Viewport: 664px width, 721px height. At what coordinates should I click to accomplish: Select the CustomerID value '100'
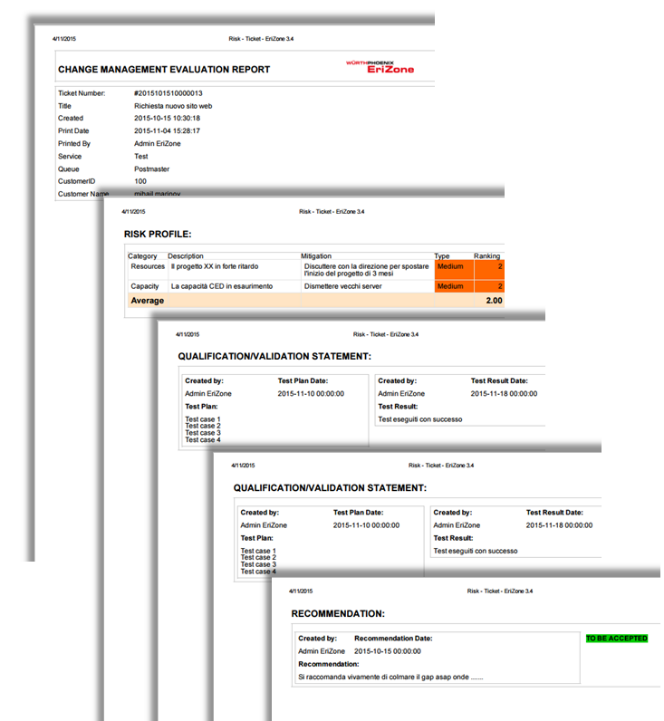(x=140, y=181)
